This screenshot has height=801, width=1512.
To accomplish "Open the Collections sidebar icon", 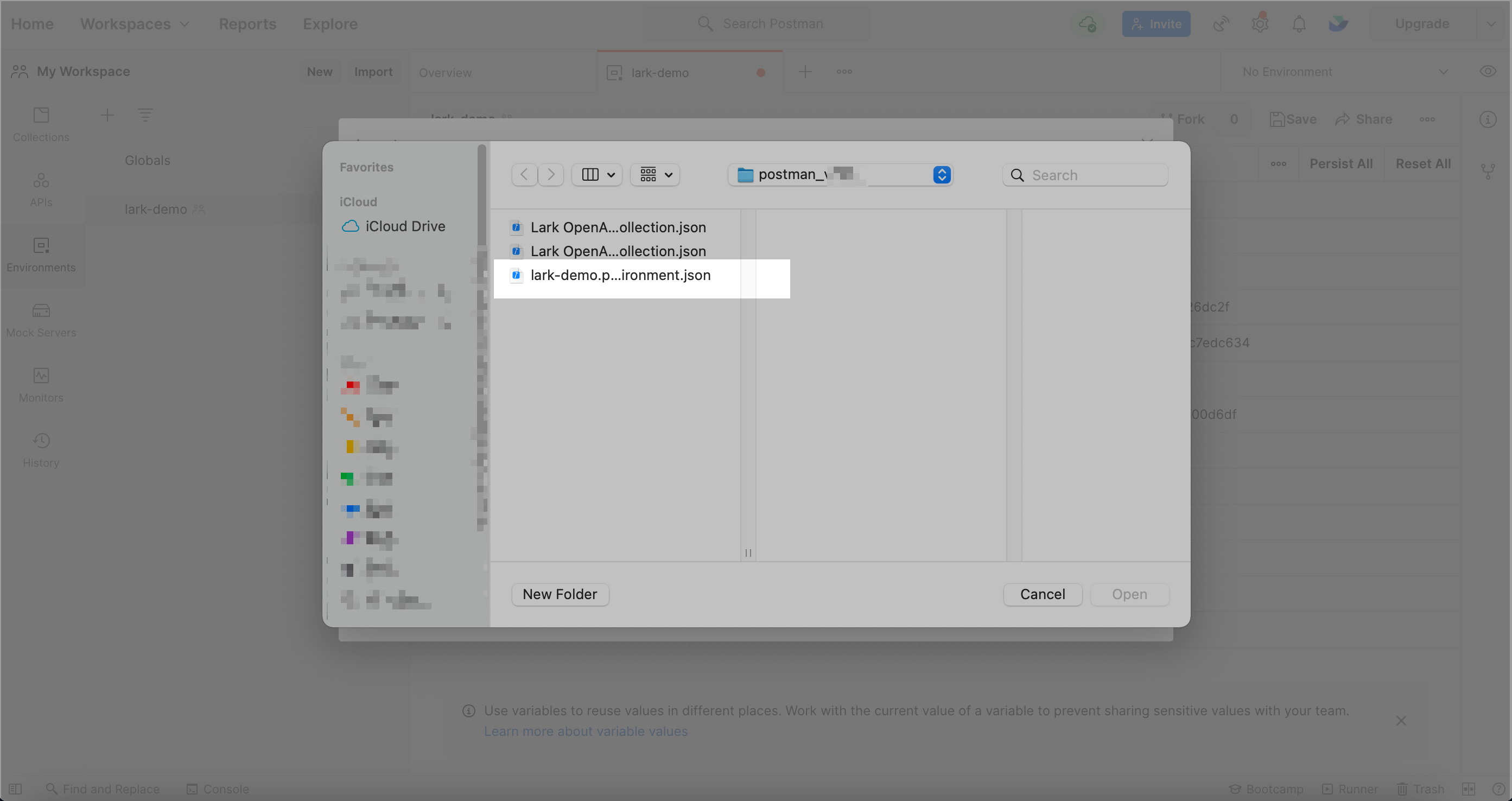I will pyautogui.click(x=41, y=124).
